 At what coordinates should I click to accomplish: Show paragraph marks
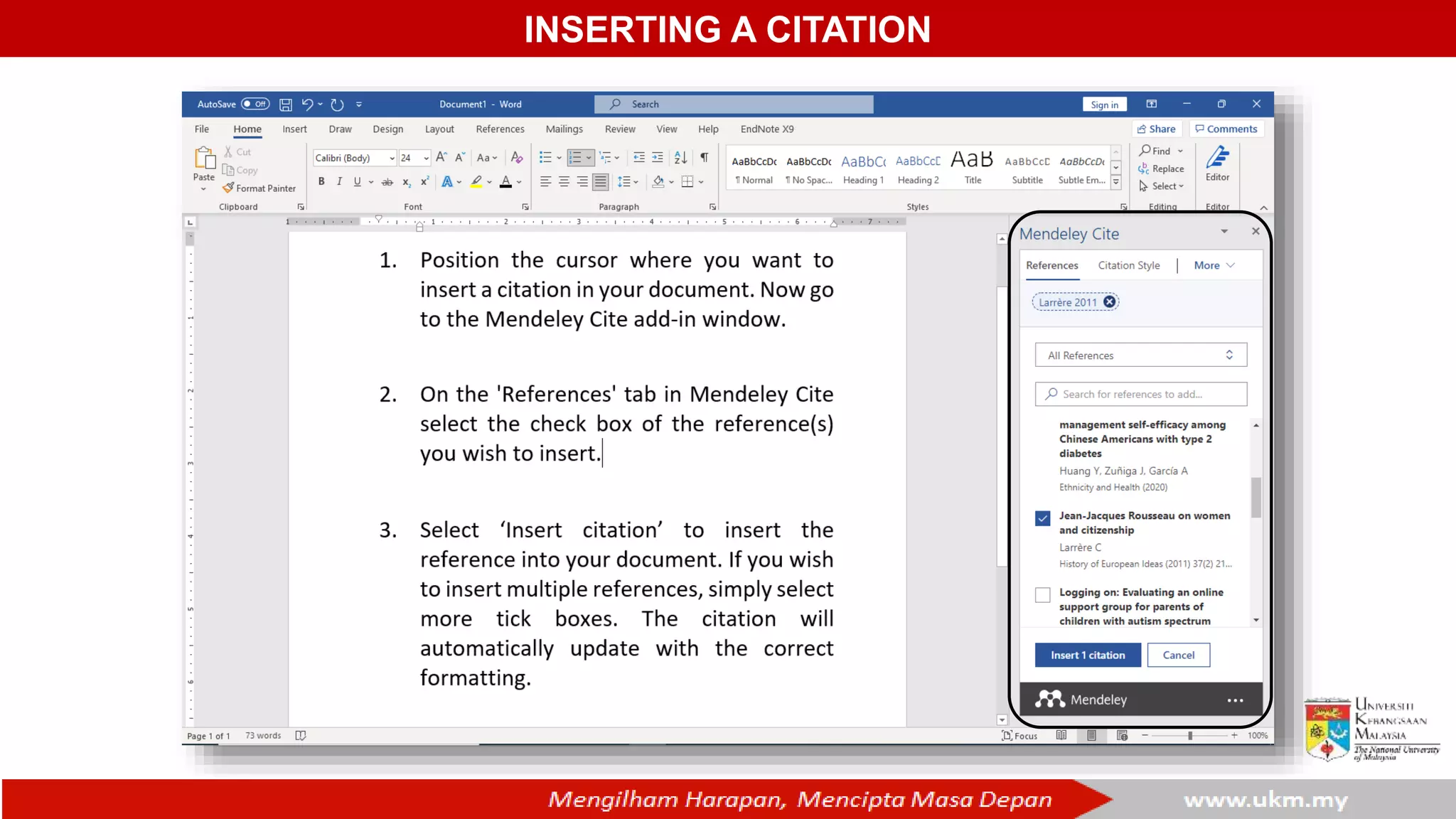(704, 158)
